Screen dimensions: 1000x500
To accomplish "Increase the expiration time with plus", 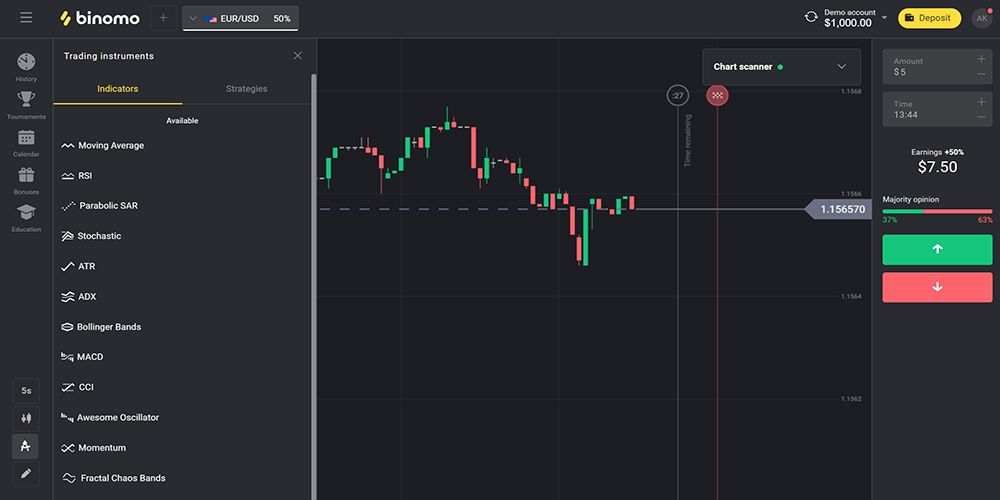I will (982, 101).
